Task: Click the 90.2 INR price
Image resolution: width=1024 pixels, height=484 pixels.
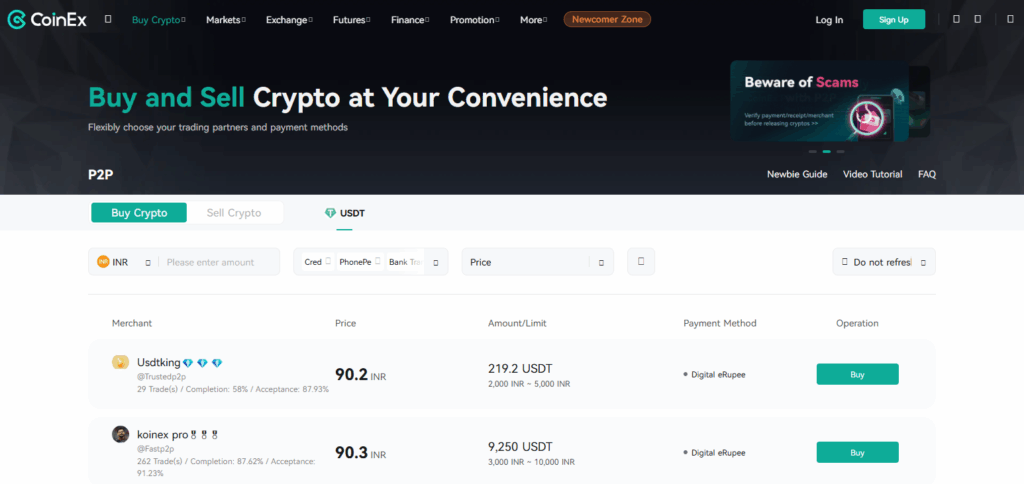Action: (x=360, y=375)
